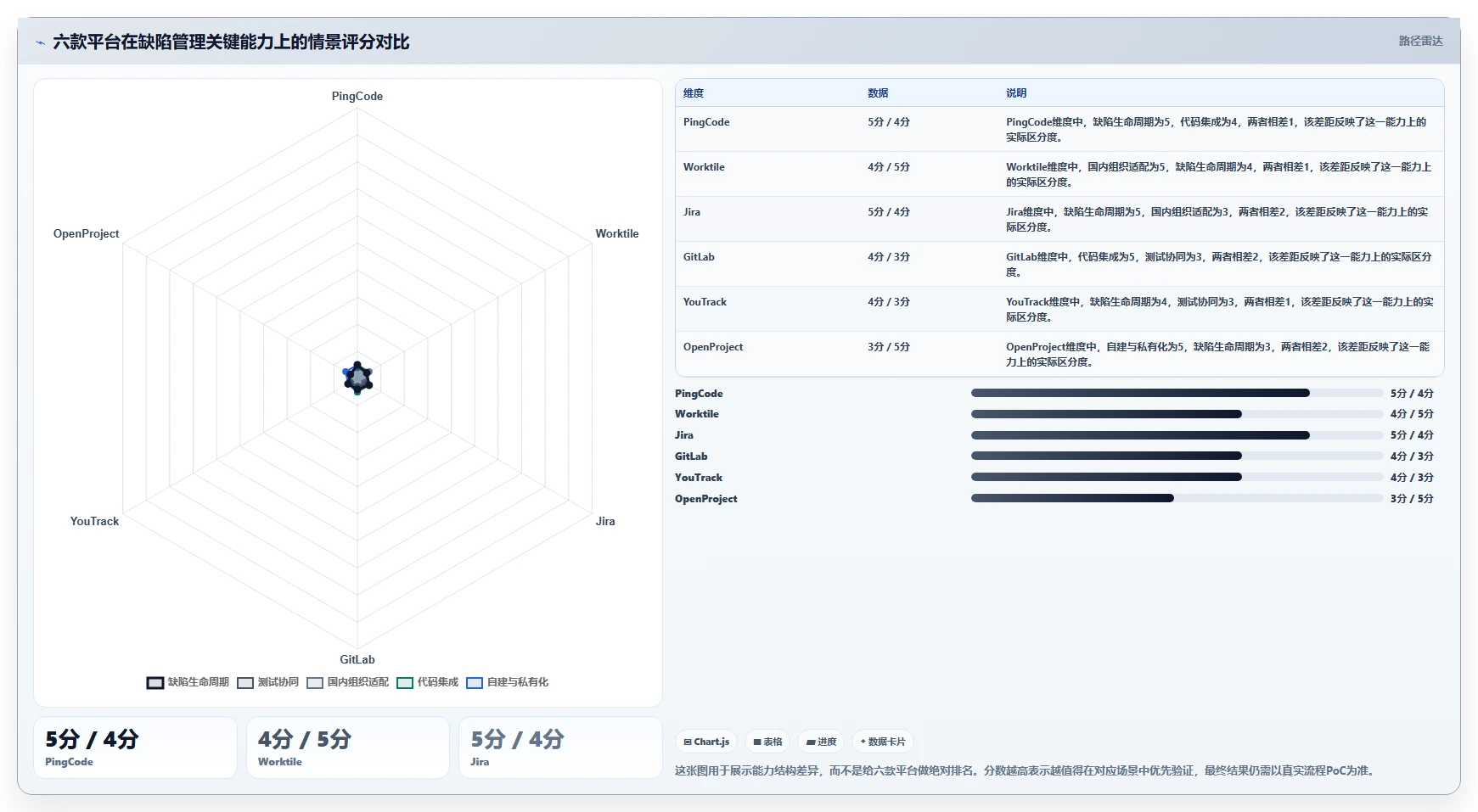Click the YouTrack axis label on radar

click(94, 521)
